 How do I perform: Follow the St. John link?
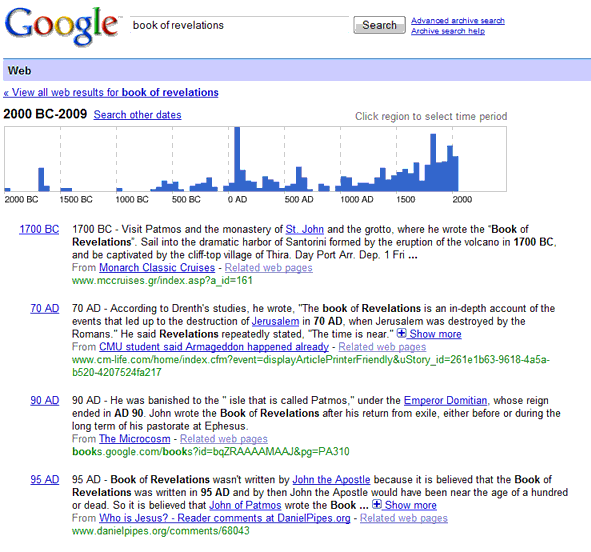pos(305,229)
